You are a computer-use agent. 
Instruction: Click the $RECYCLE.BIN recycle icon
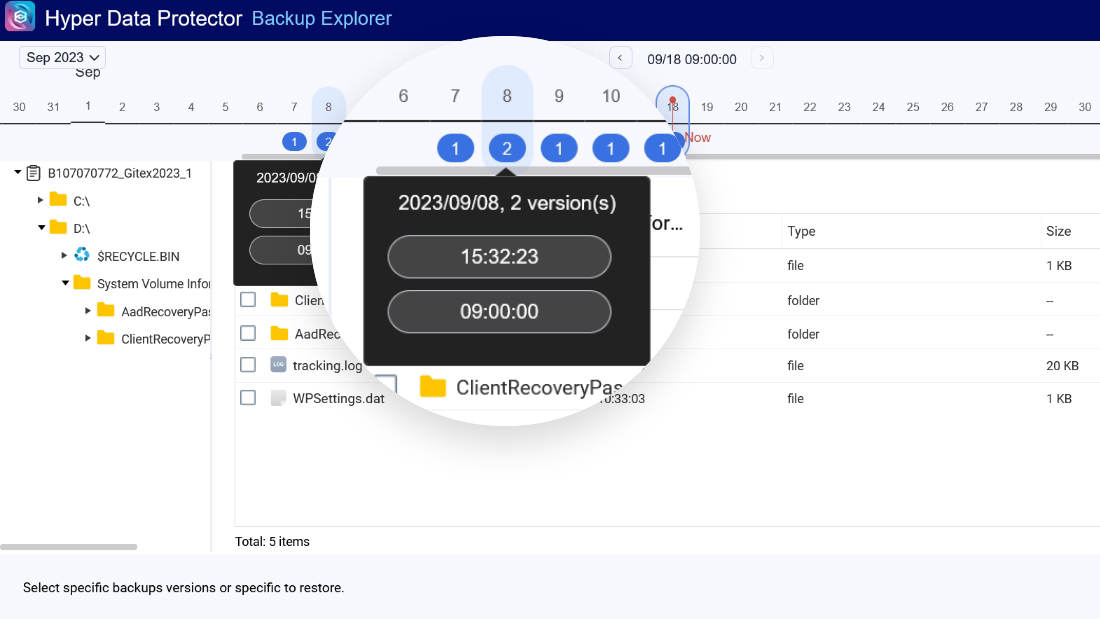tap(82, 256)
